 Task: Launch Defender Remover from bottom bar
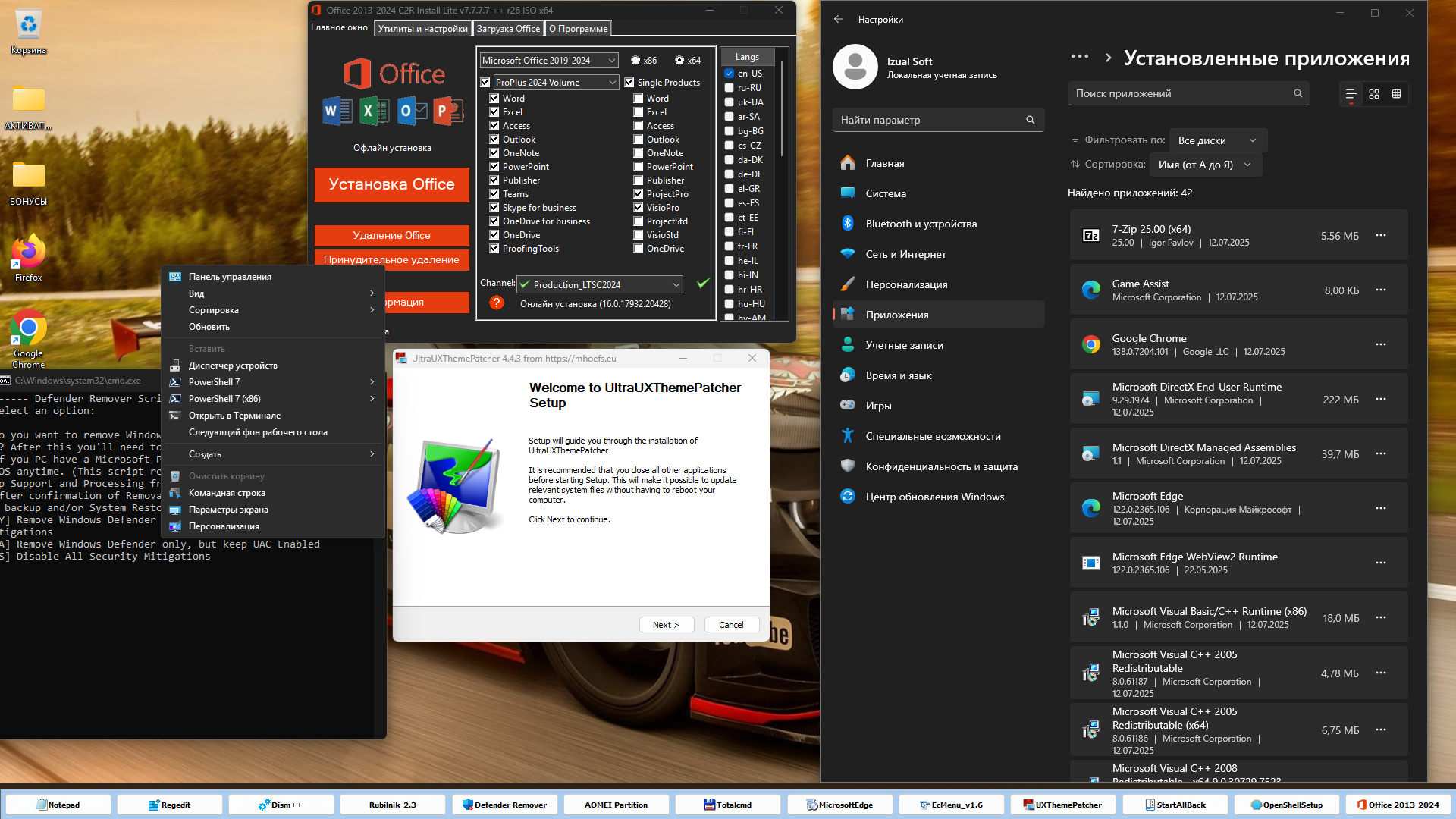point(505,805)
